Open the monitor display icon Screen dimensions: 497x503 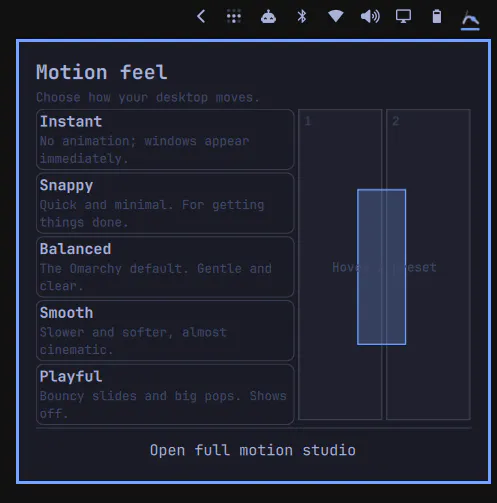click(x=403, y=16)
